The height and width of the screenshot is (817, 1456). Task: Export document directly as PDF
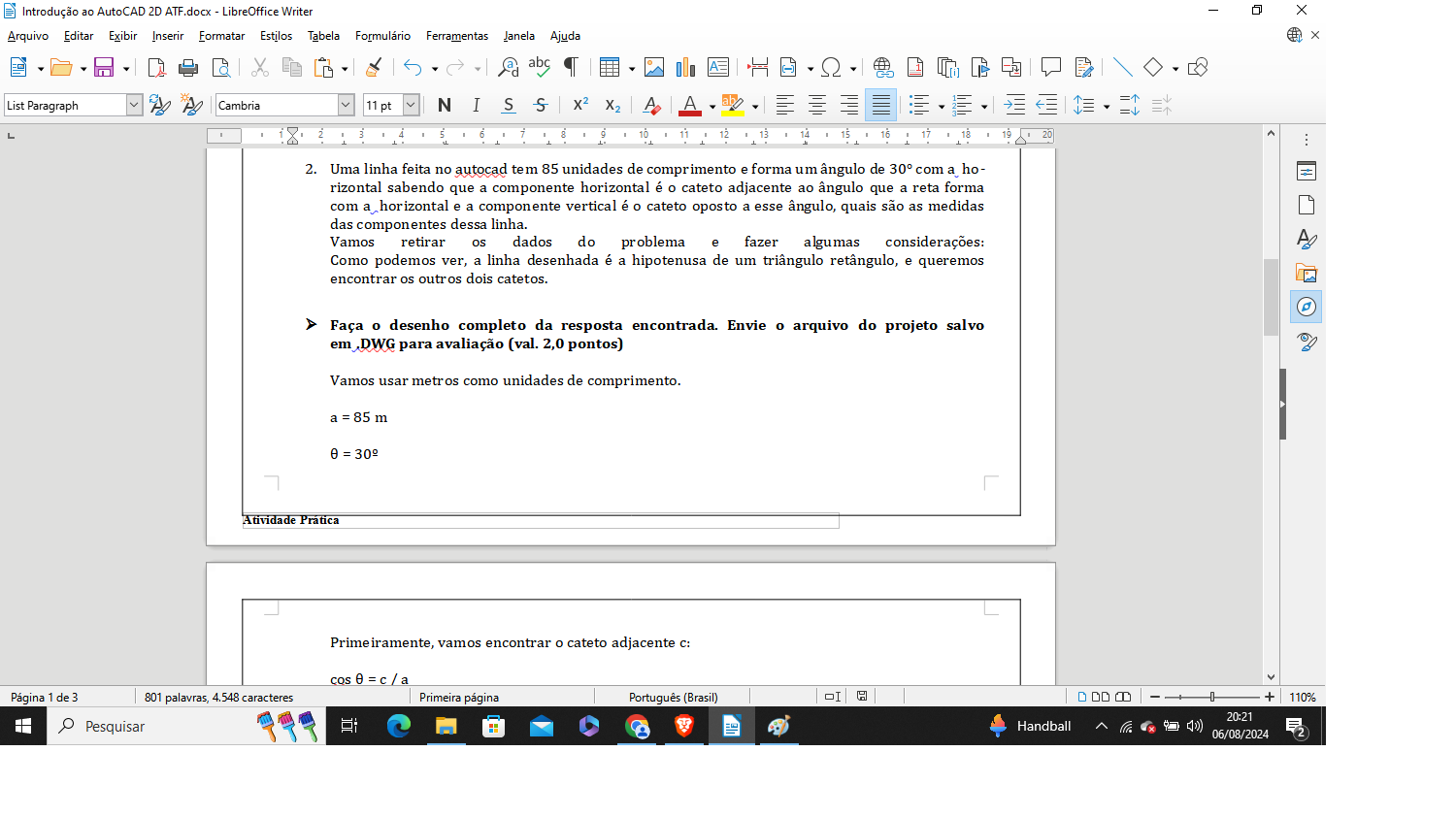156,67
